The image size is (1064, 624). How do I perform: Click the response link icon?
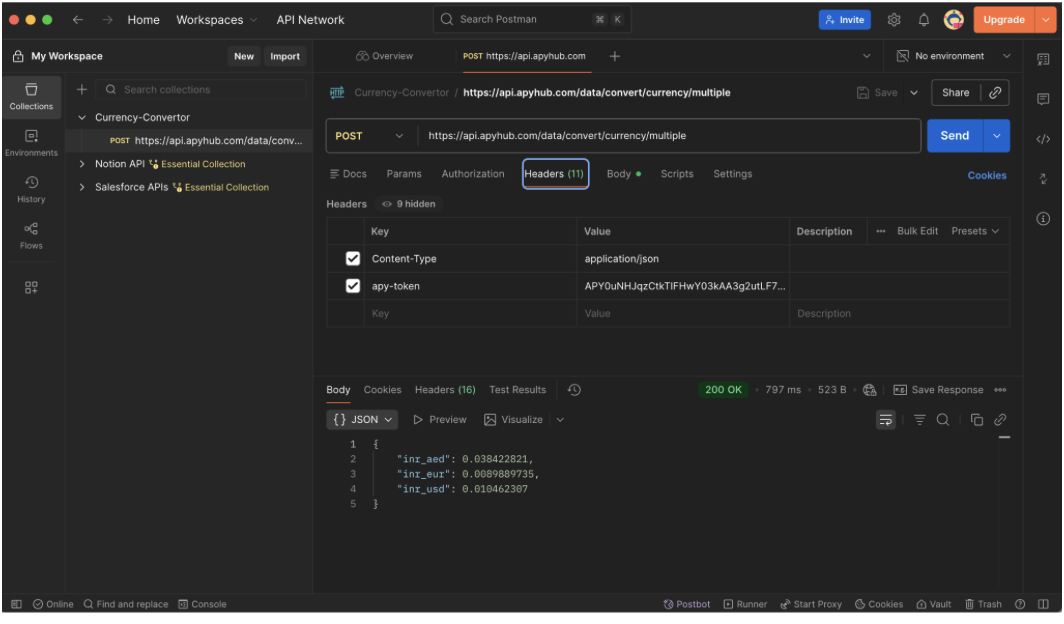pyautogui.click(x=1000, y=420)
